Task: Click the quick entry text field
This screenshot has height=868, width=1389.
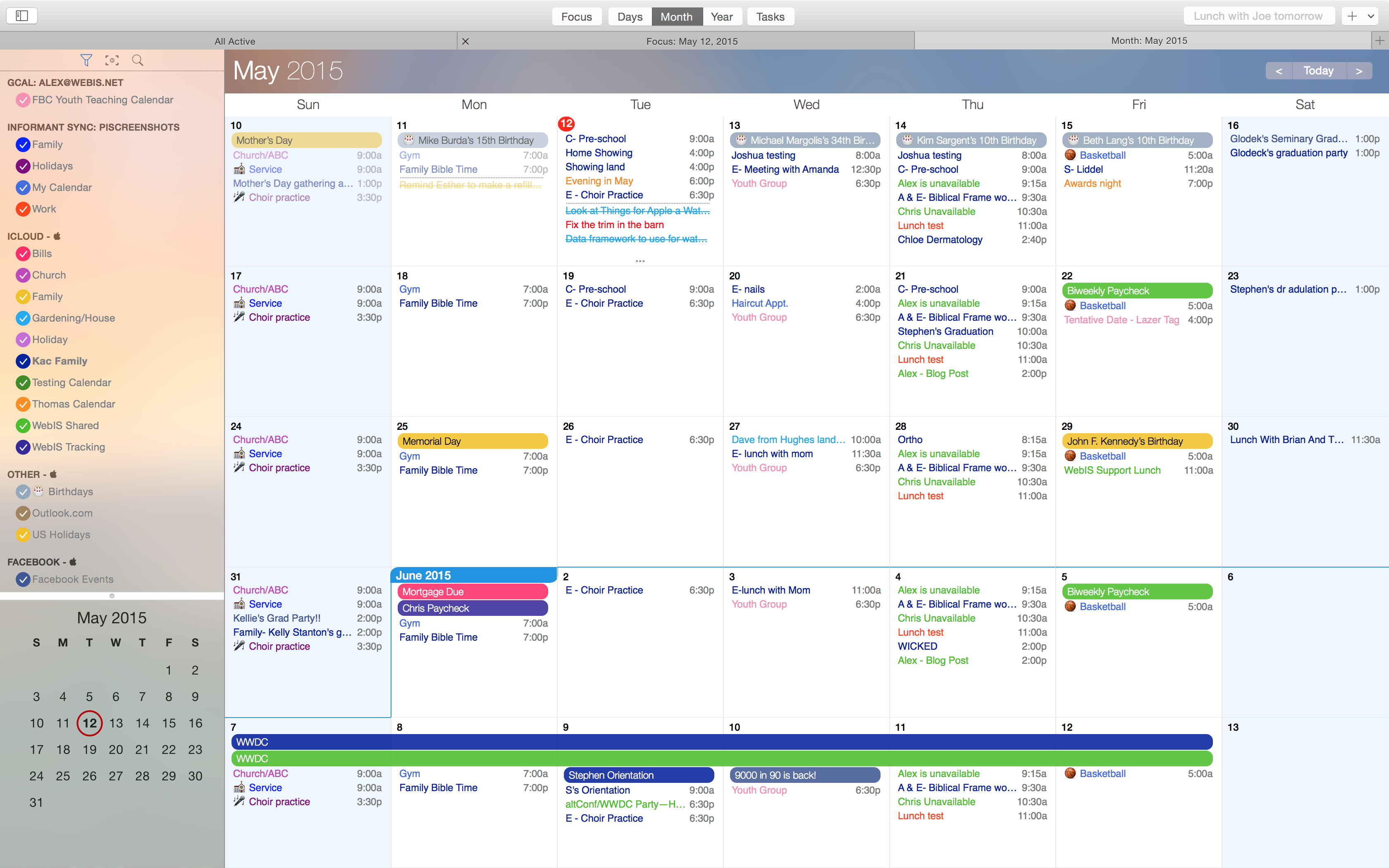Action: pos(1258,16)
